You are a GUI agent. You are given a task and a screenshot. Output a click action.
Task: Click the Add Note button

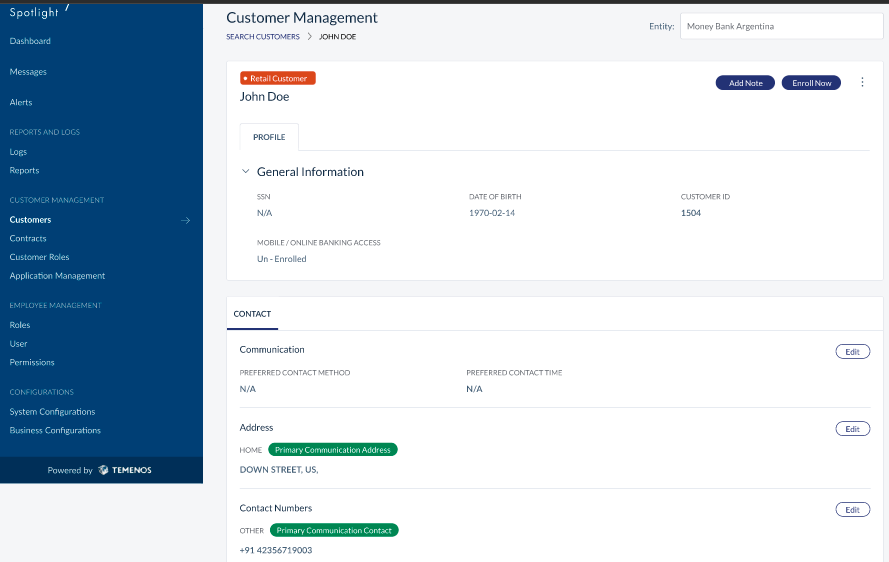point(745,83)
